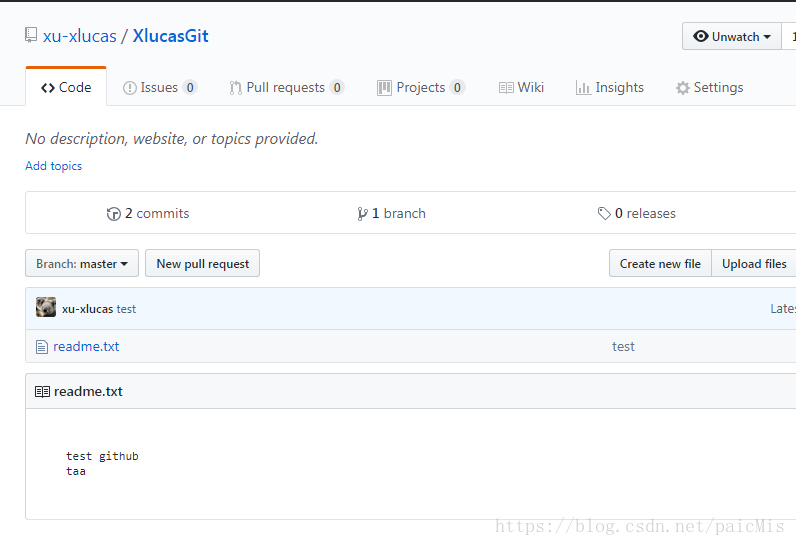Image resolution: width=796 pixels, height=546 pixels.
Task: Go to the Projects tab
Action: pyautogui.click(x=421, y=87)
